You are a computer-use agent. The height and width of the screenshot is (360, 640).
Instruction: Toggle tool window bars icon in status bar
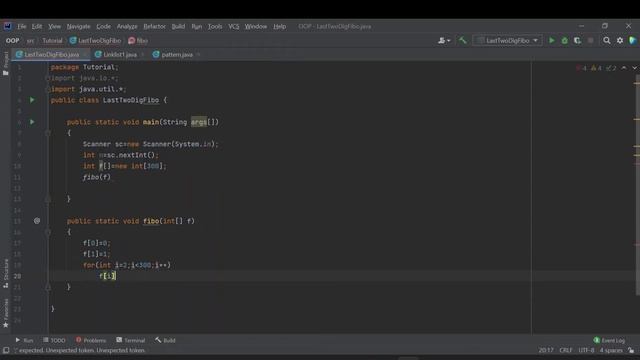[x=6, y=351]
